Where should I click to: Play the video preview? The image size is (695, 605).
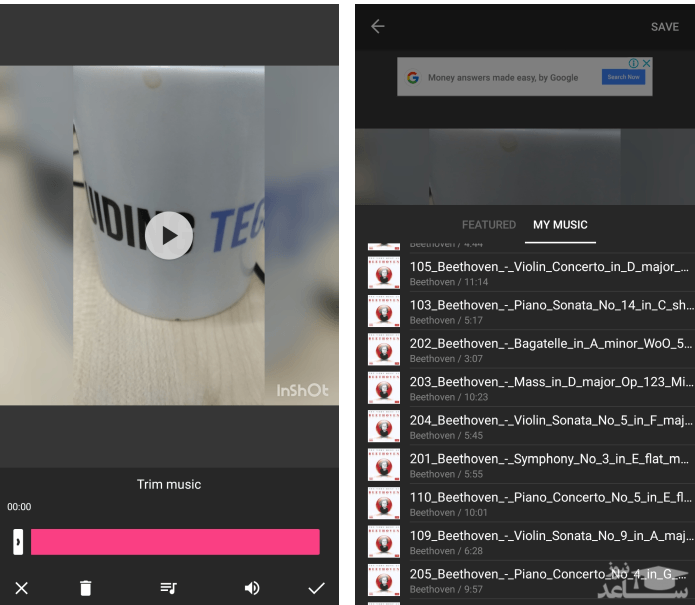[x=169, y=236]
